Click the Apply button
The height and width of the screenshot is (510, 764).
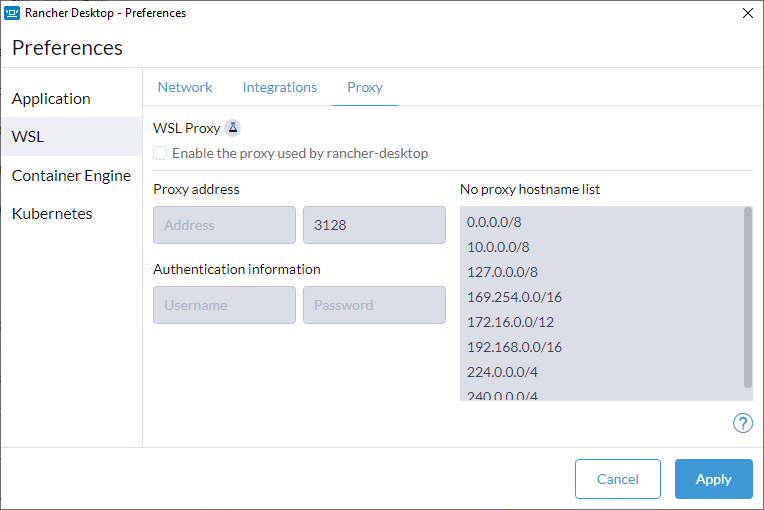point(713,479)
